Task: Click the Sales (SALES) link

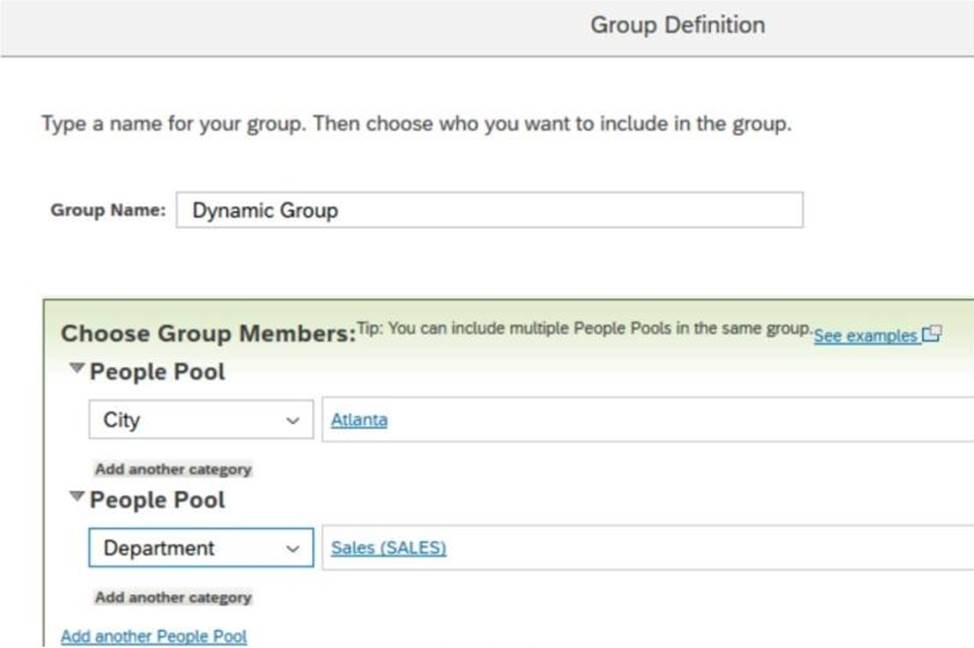Action: 388,548
